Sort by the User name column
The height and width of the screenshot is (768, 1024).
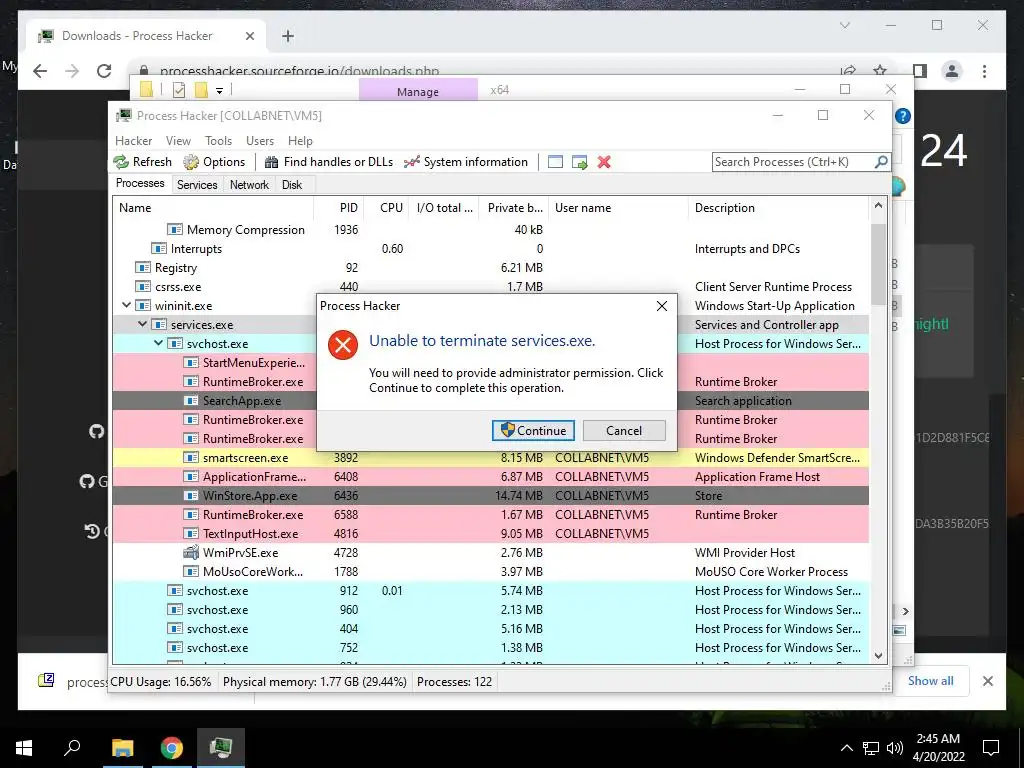(618, 208)
